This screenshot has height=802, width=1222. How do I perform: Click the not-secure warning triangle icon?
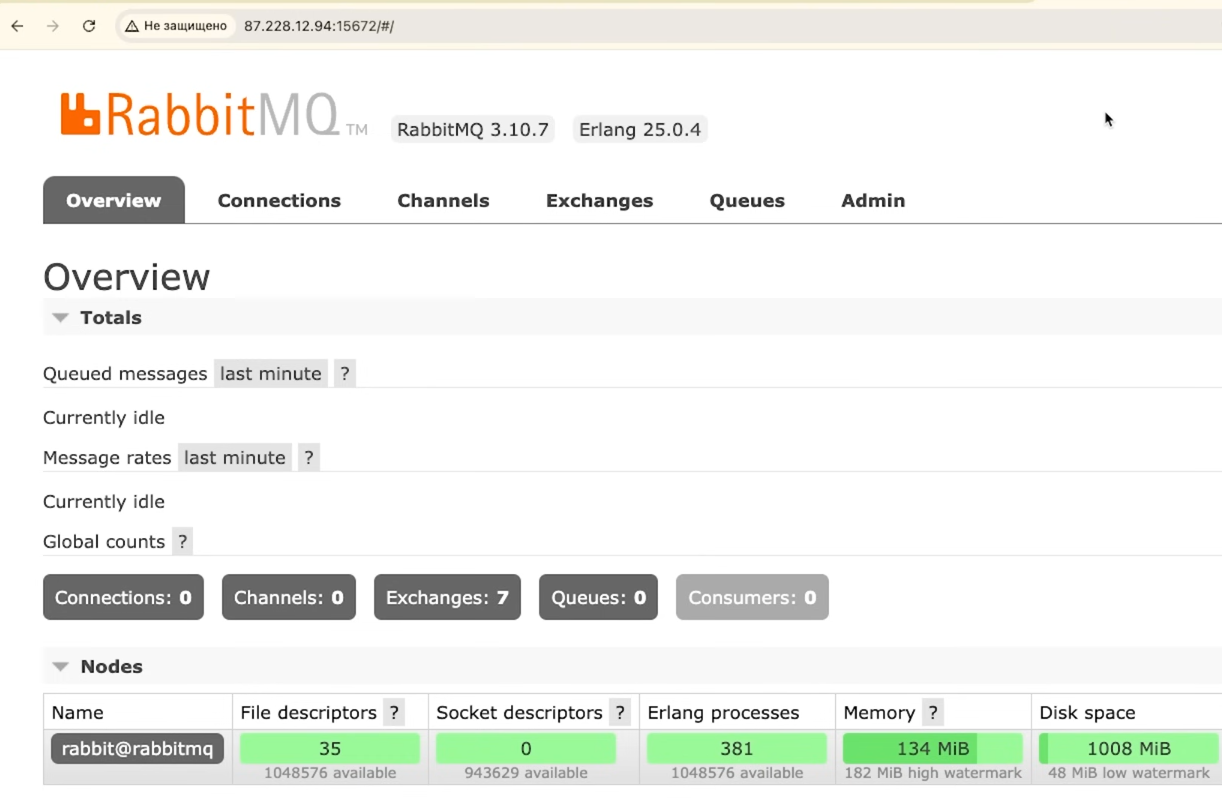(x=131, y=26)
